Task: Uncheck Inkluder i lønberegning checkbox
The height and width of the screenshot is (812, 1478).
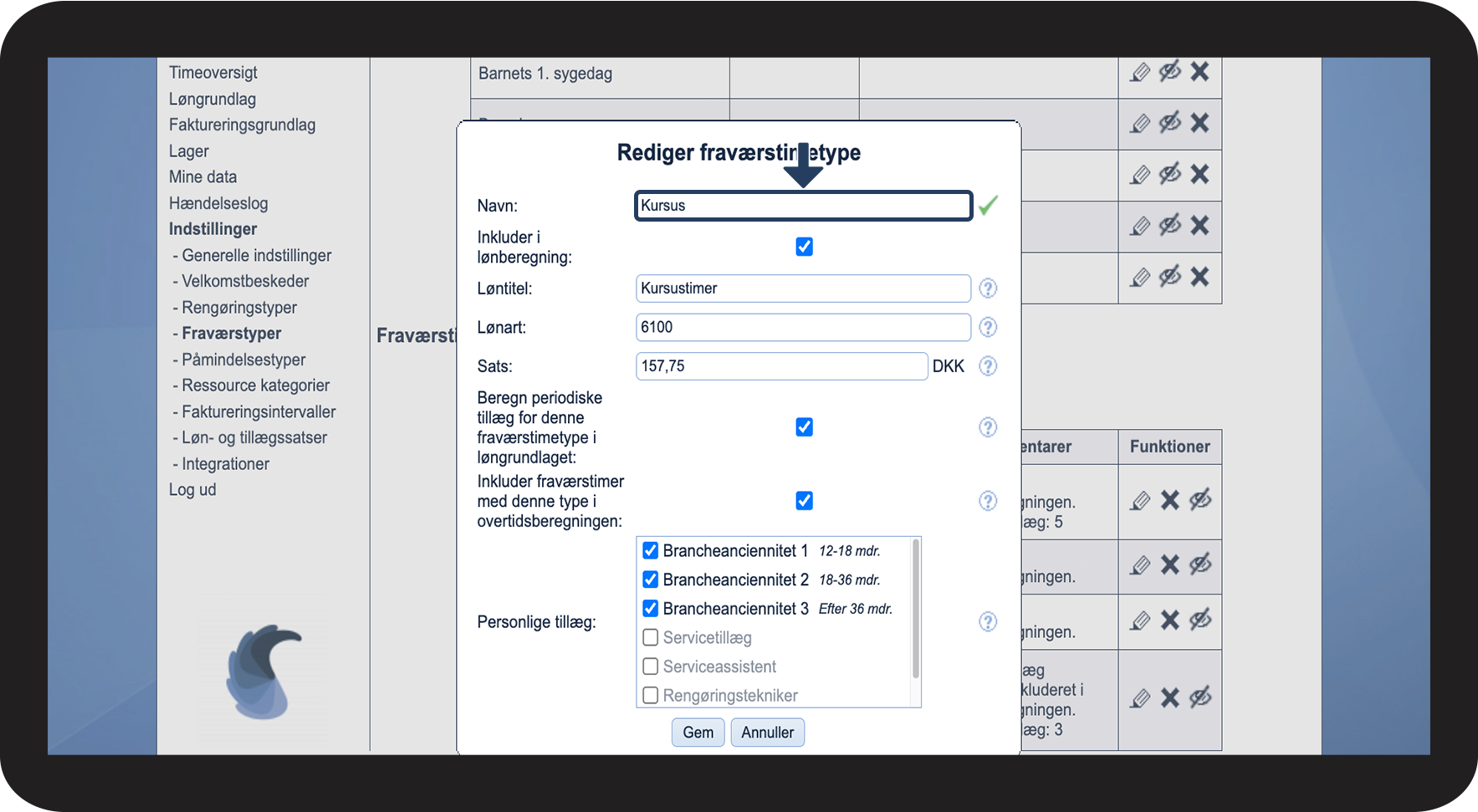Action: pos(804,247)
